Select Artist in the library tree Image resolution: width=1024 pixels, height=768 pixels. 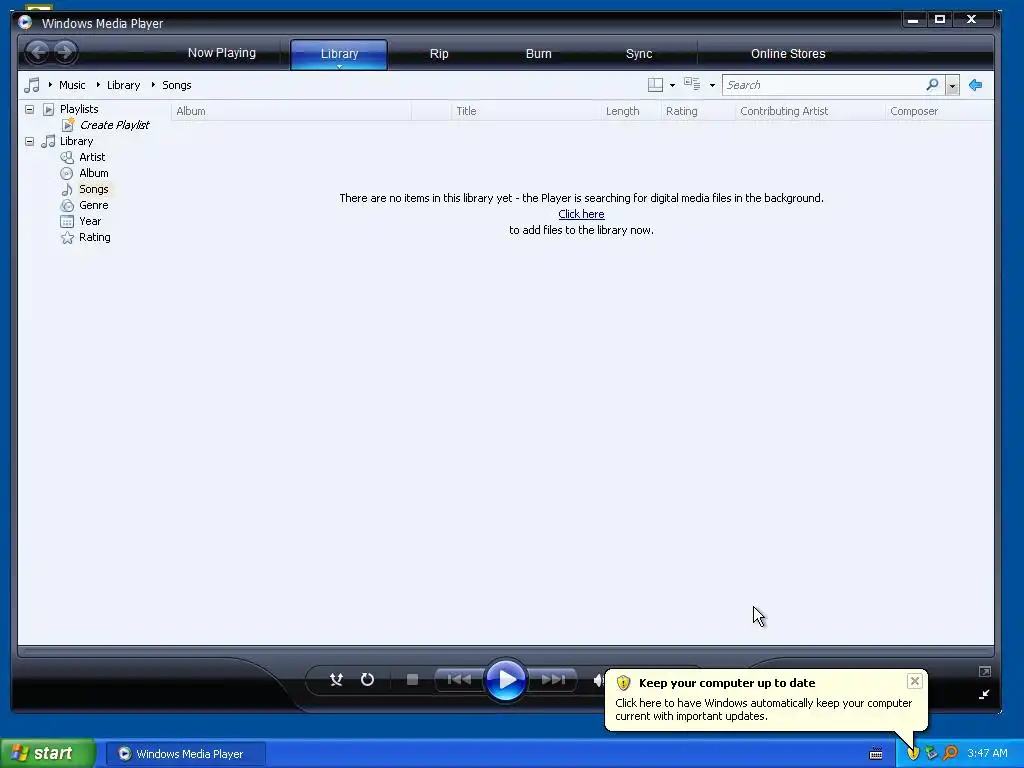click(x=91, y=157)
